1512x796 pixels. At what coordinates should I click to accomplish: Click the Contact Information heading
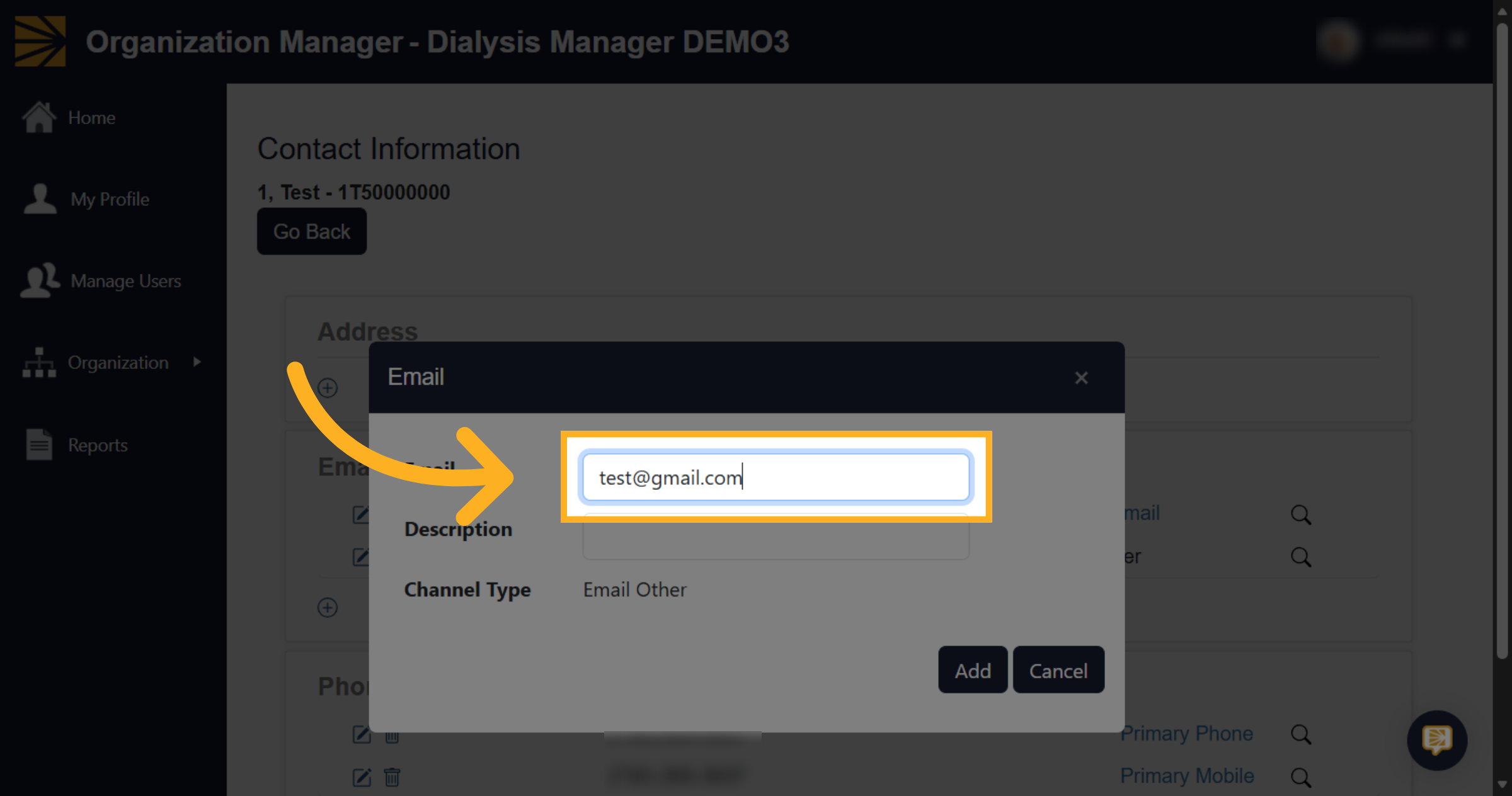[389, 149]
